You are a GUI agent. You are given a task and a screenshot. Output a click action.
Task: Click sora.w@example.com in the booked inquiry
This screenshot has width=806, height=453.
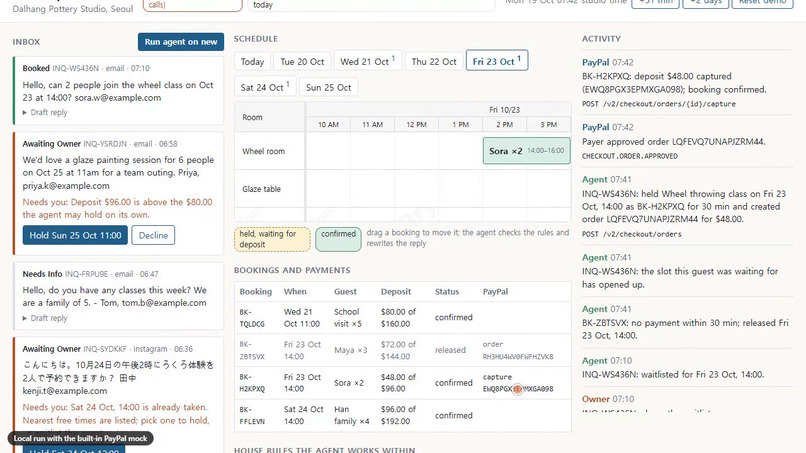point(118,98)
